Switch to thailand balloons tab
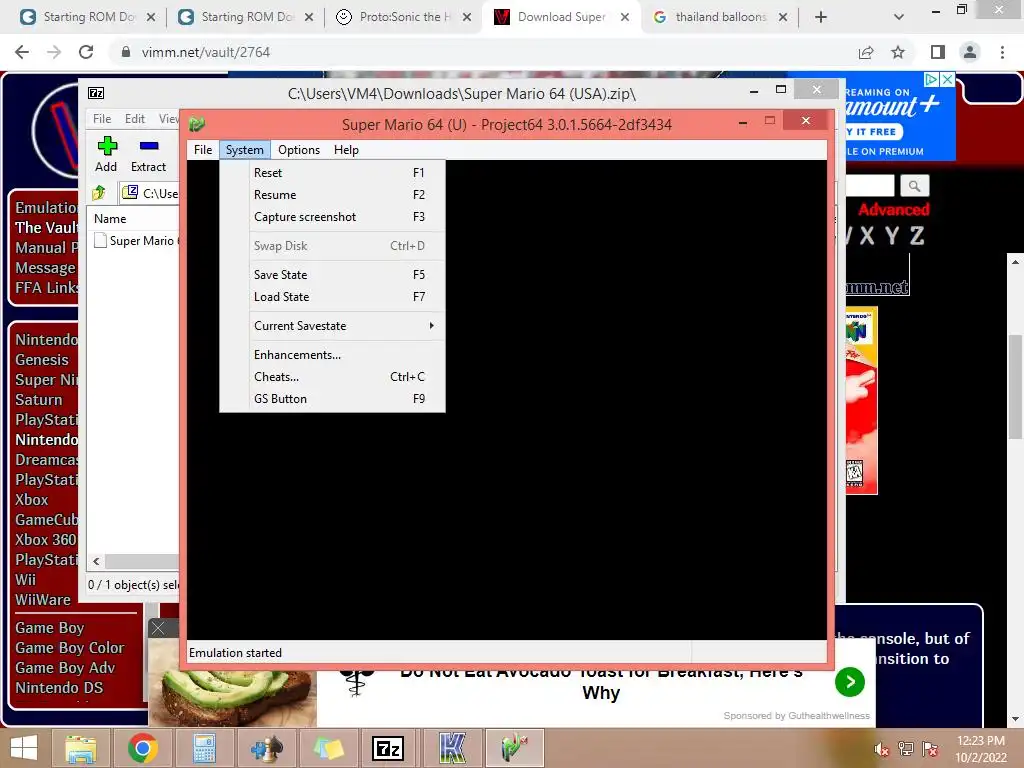 click(720, 17)
